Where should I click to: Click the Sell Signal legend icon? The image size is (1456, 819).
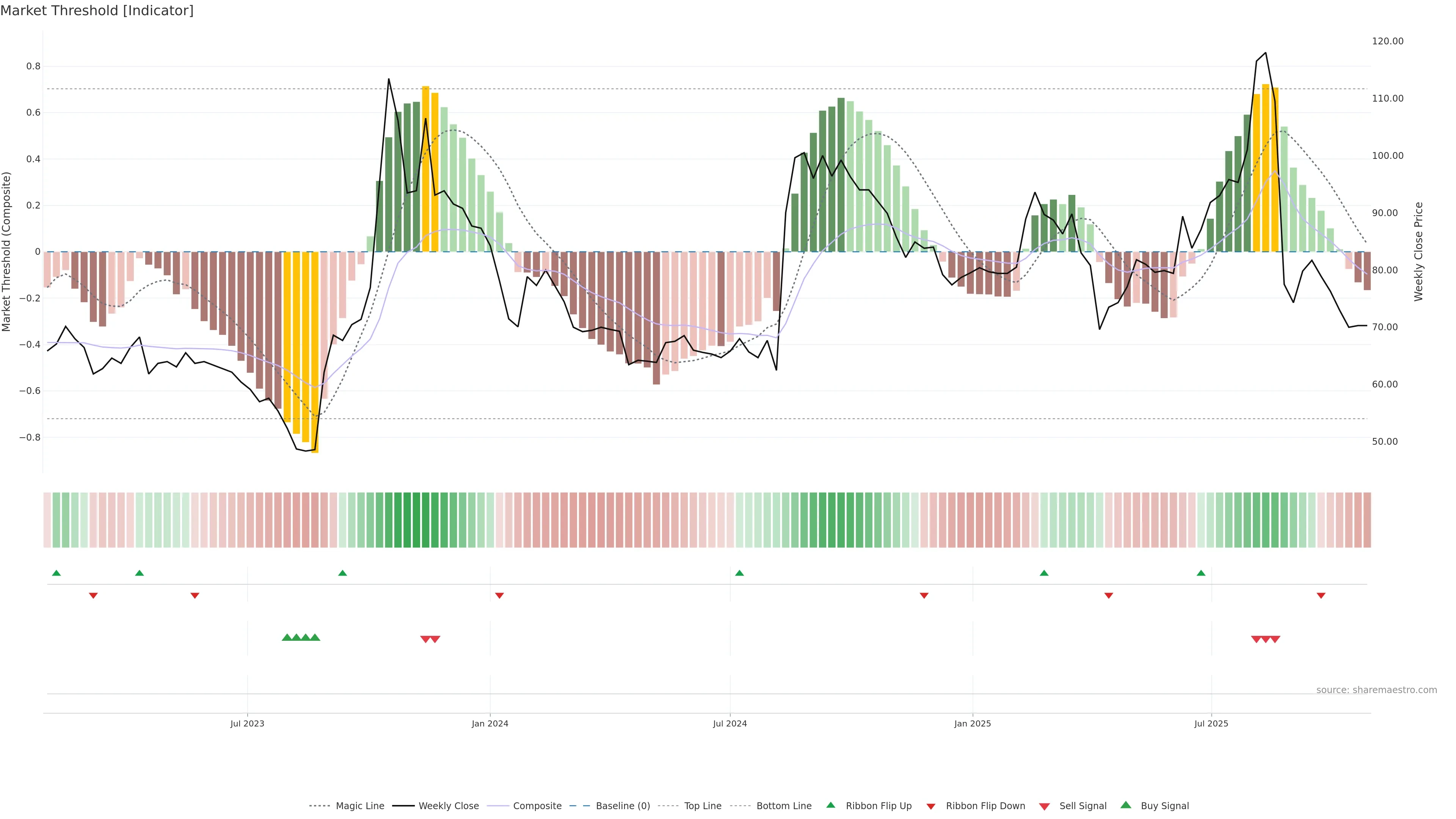(x=1045, y=806)
